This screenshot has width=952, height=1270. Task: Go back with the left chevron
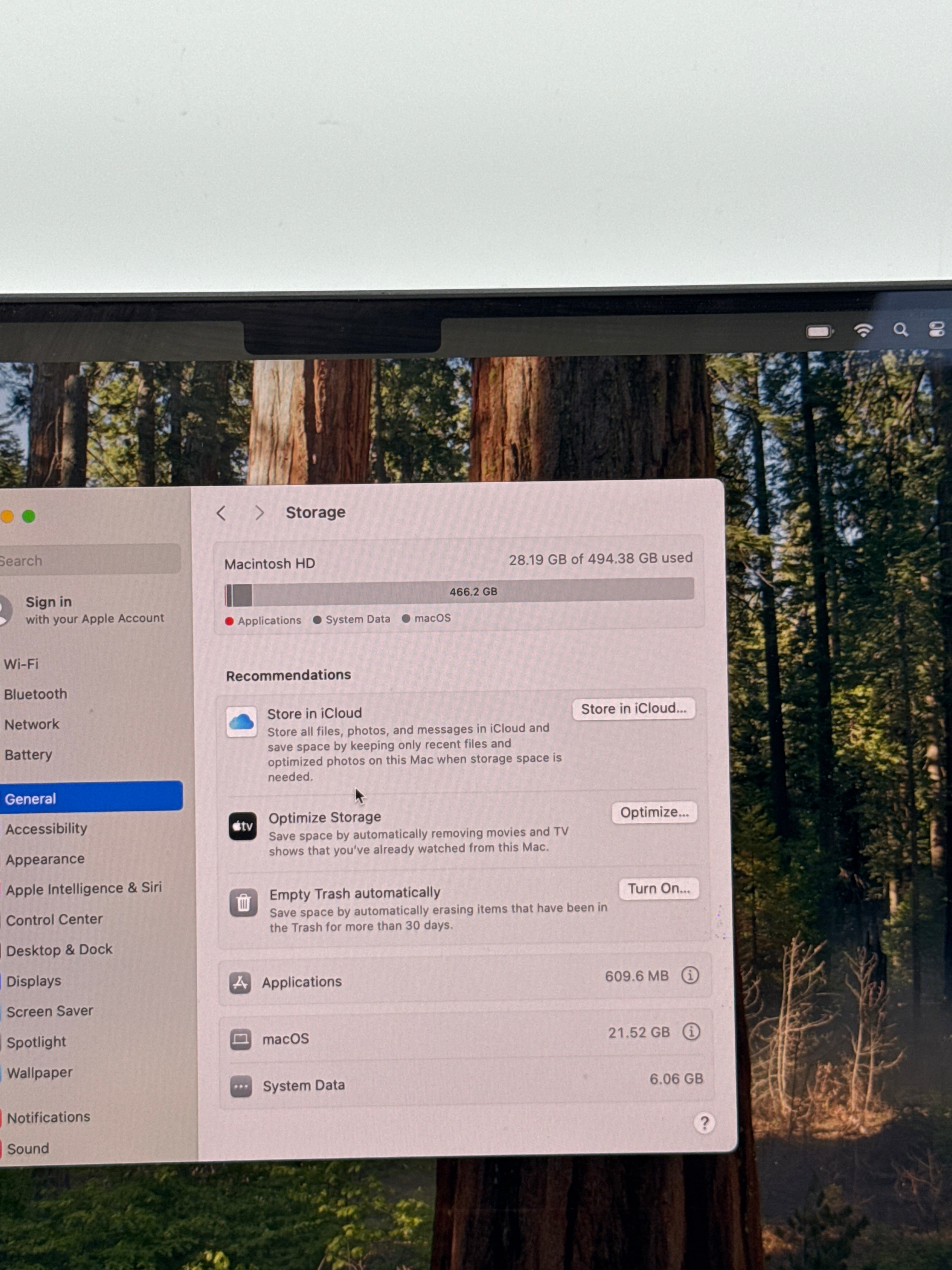[x=222, y=513]
